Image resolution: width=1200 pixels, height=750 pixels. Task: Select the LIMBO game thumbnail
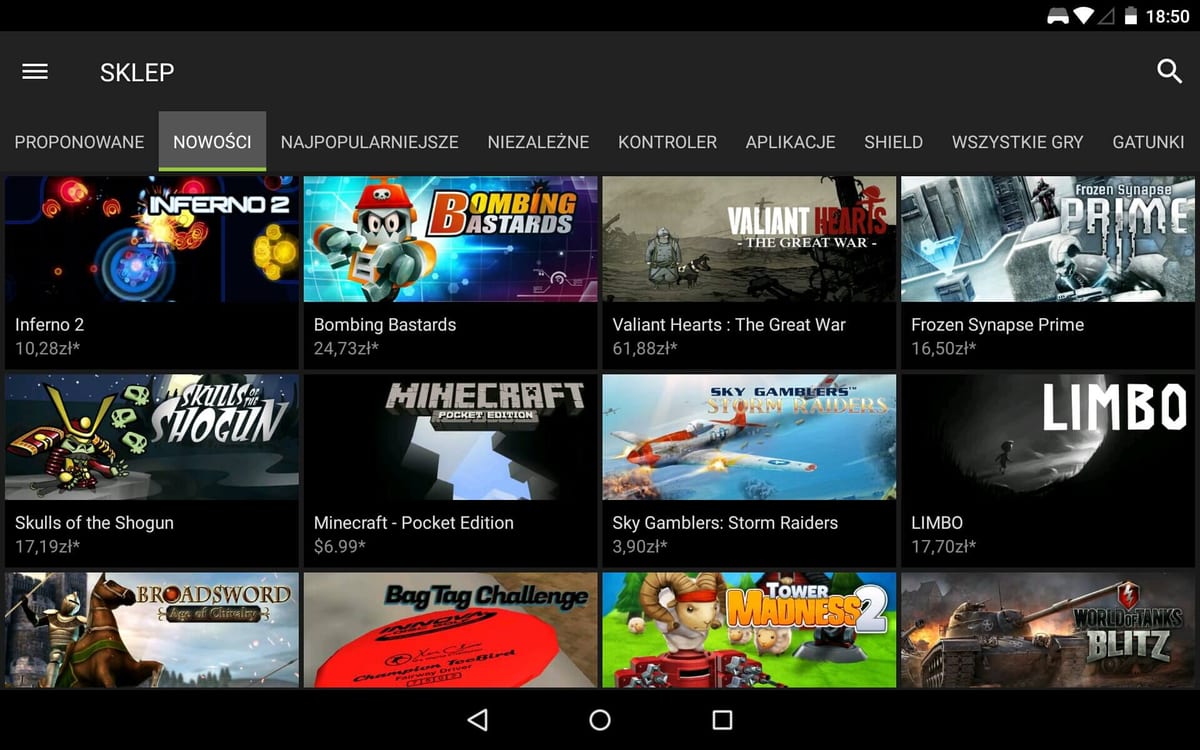(1048, 437)
